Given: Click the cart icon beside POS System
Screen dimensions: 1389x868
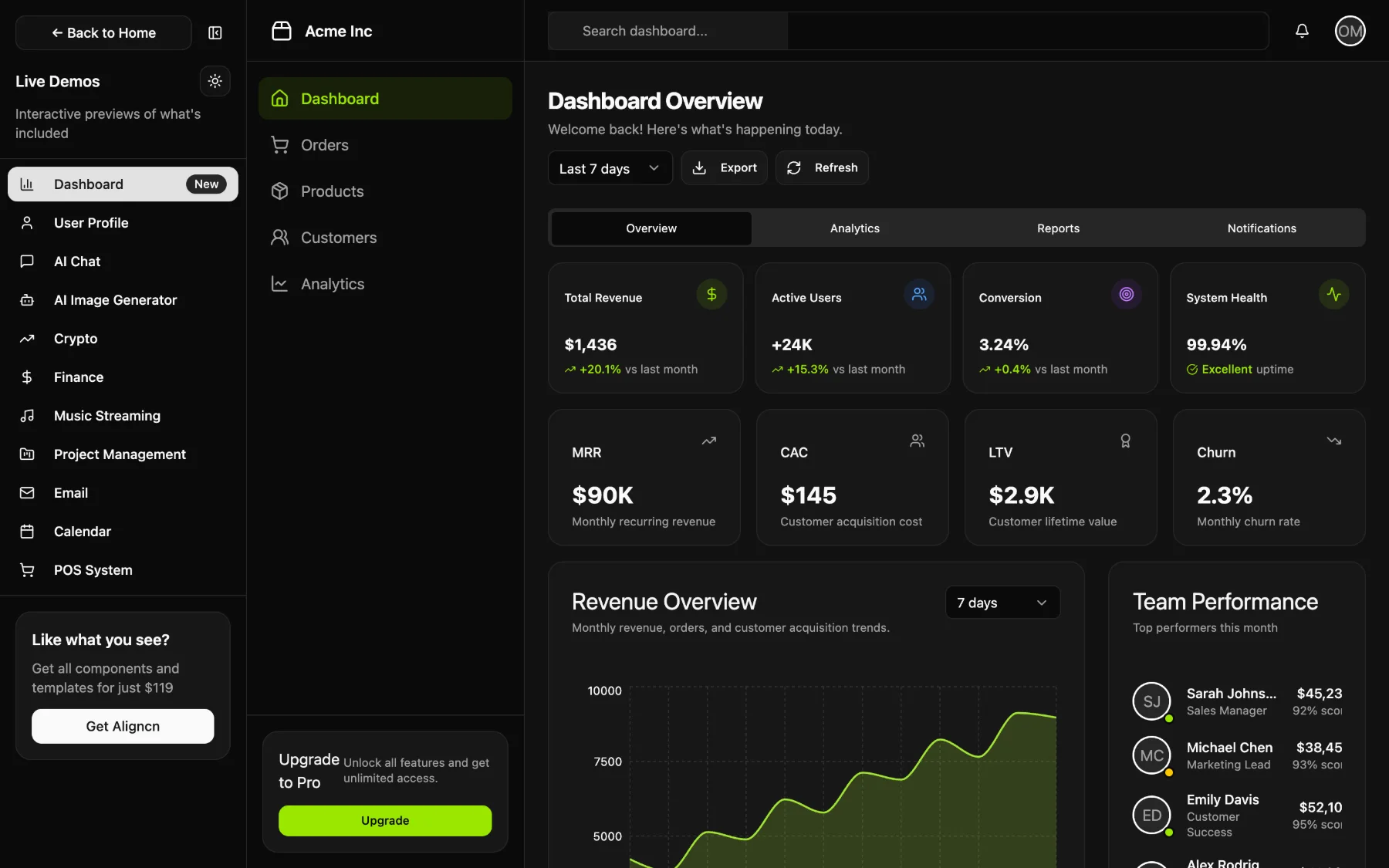Looking at the screenshot, I should (x=27, y=569).
